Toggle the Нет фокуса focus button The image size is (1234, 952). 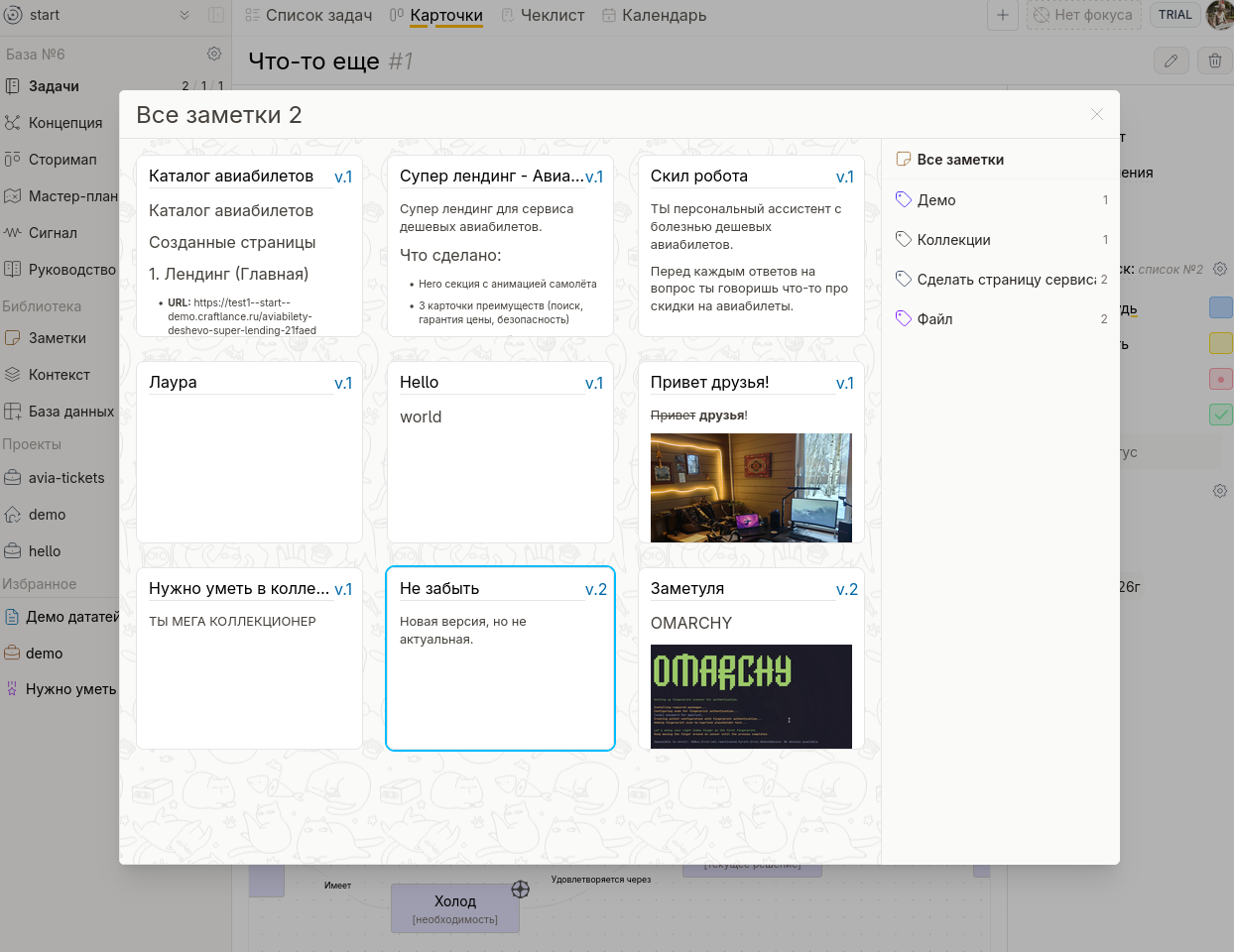coord(1083,15)
